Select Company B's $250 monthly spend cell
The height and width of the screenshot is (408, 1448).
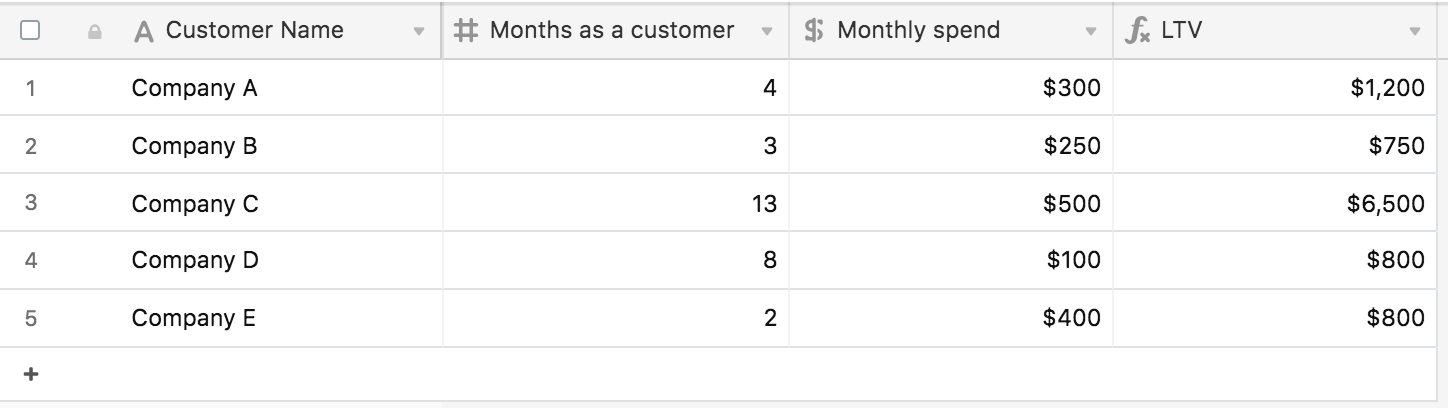tap(1071, 146)
